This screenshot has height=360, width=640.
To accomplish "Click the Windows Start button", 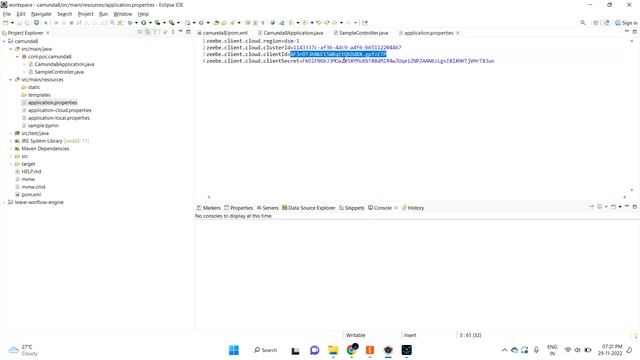I will click(x=234, y=350).
